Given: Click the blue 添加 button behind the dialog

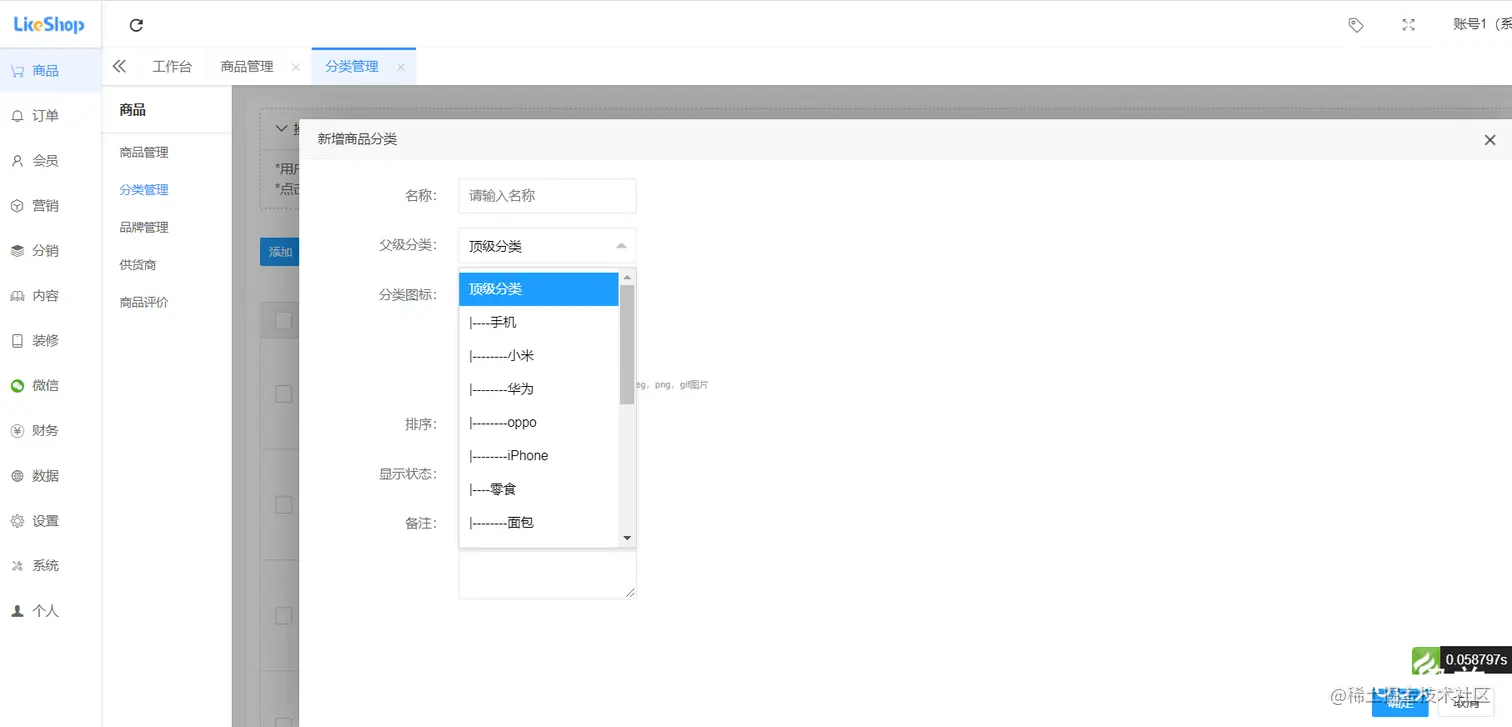Looking at the screenshot, I should (x=279, y=252).
